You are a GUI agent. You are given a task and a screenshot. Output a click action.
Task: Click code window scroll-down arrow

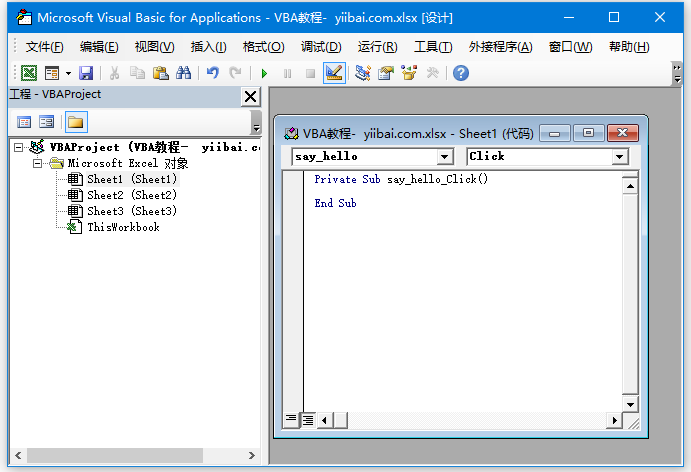tap(630, 404)
